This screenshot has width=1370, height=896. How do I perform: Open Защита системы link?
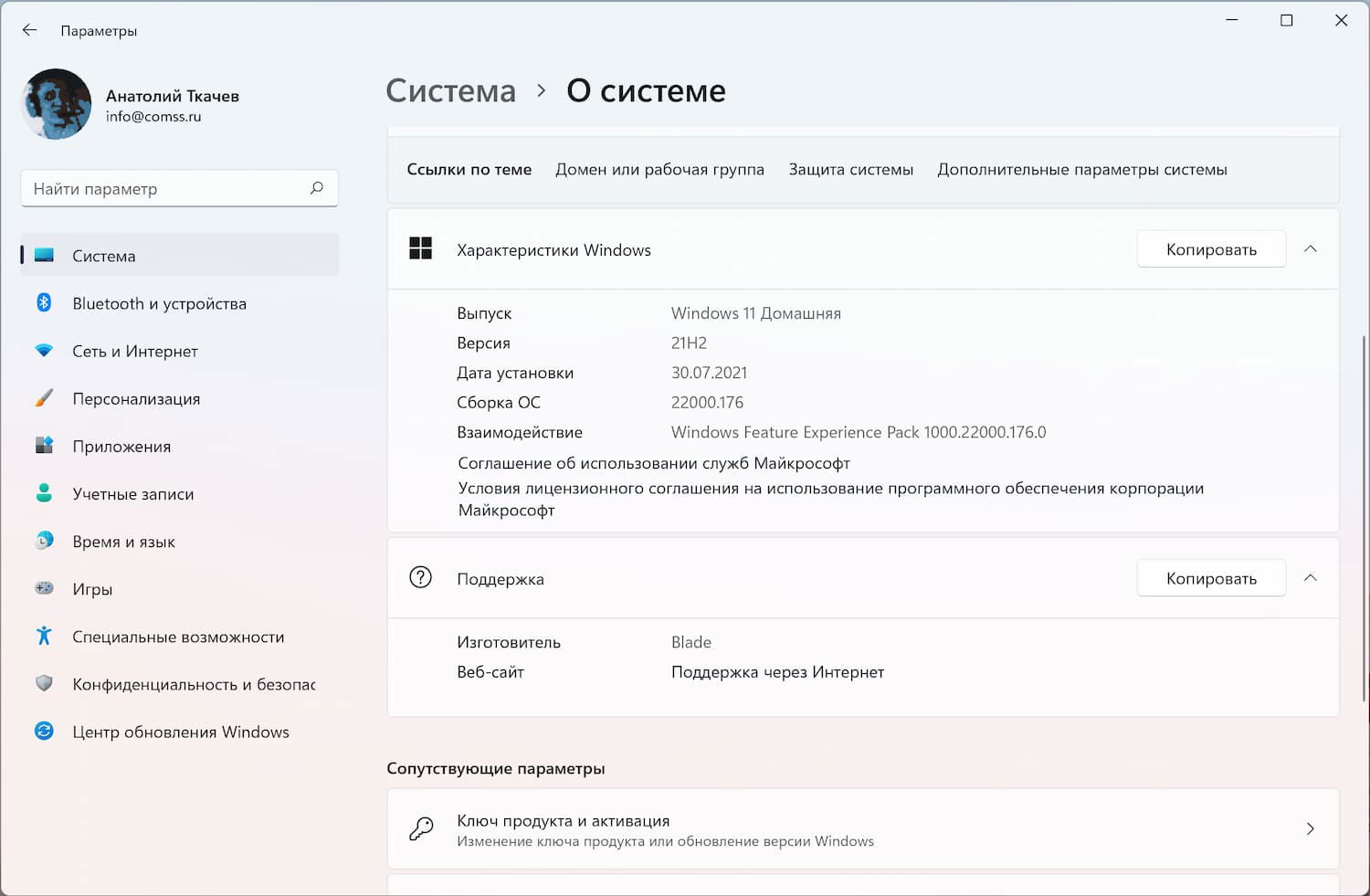[850, 169]
